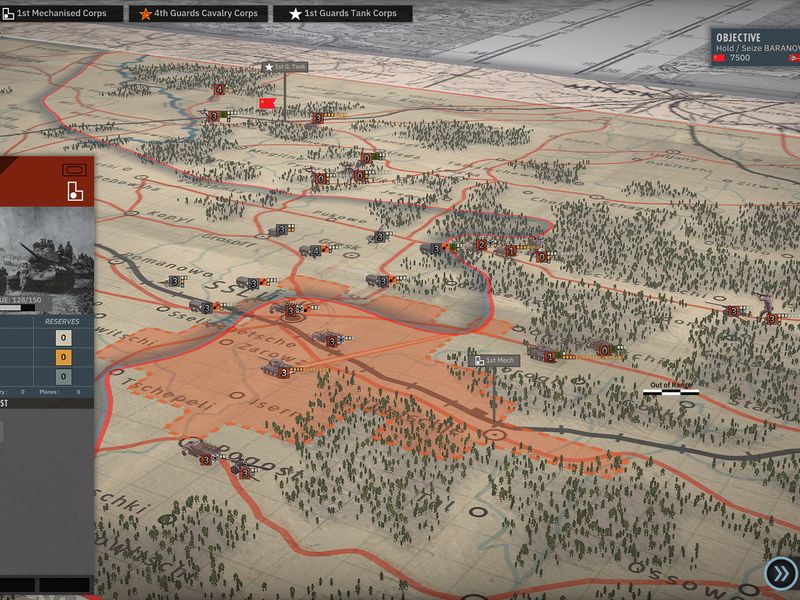Screen dimensions: 800x600
Task: Select red 0 unit right of 1st Mech red 1
Action: (x=605, y=351)
